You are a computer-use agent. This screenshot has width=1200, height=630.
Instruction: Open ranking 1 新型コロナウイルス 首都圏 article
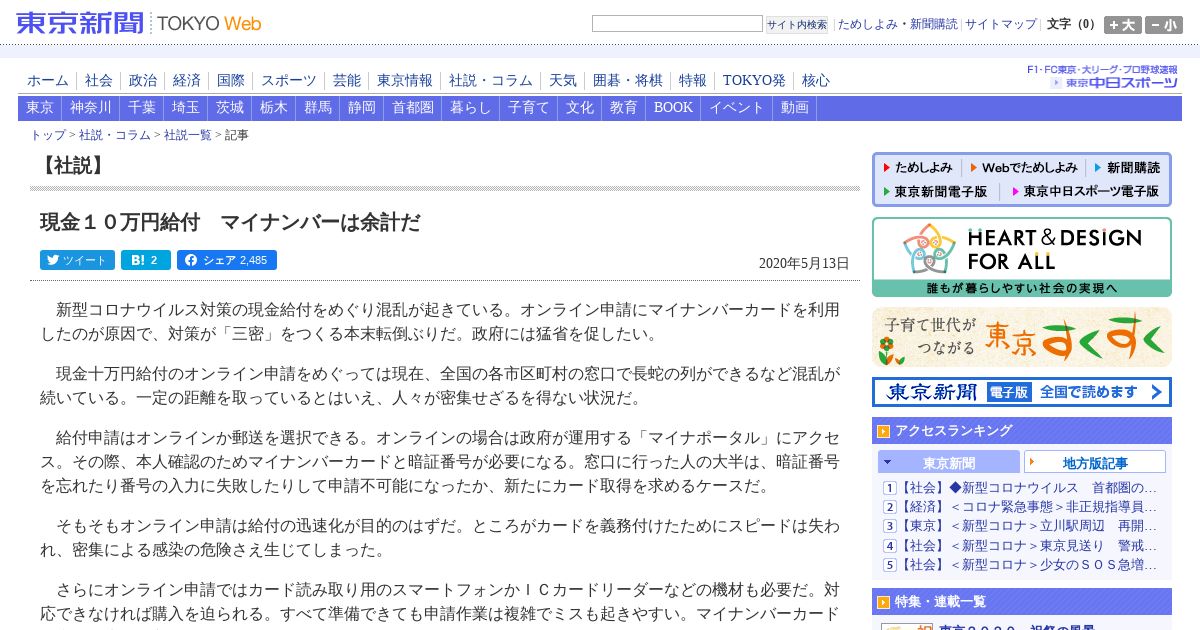(1027, 488)
